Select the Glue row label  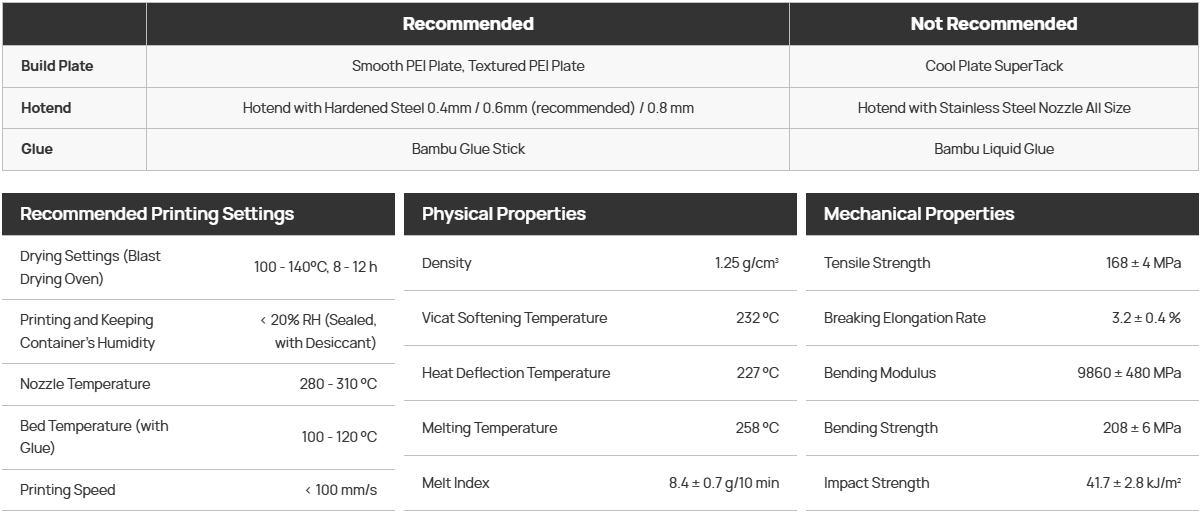point(37,149)
